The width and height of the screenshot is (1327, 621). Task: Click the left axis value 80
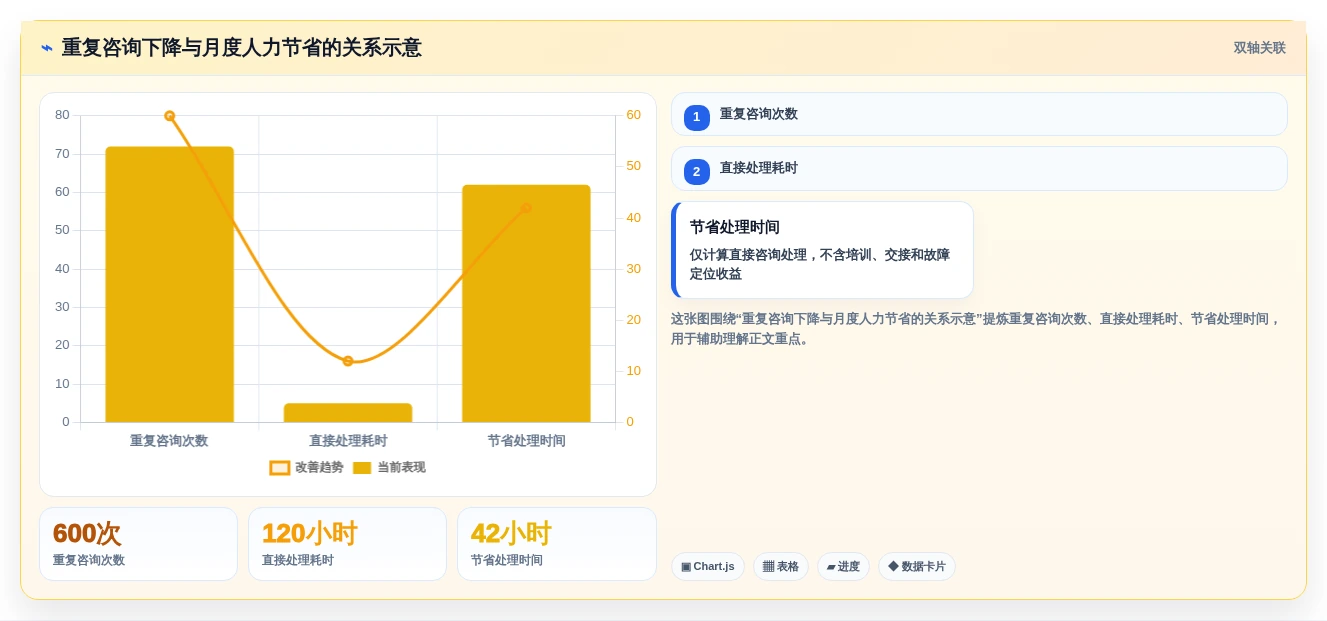[62, 115]
